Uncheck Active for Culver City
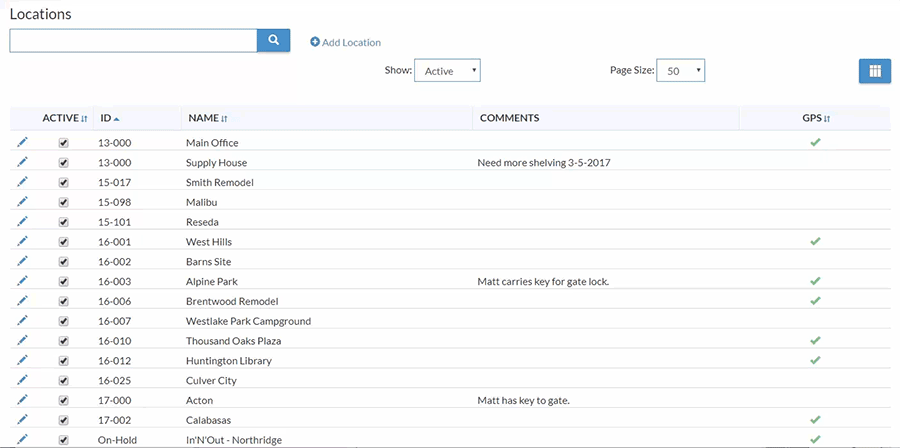The width and height of the screenshot is (900, 448). tap(64, 381)
